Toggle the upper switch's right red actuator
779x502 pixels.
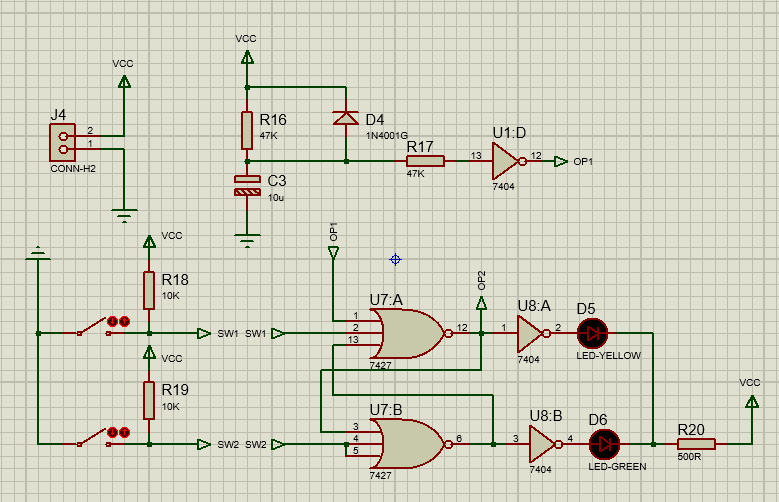pyautogui.click(x=124, y=322)
